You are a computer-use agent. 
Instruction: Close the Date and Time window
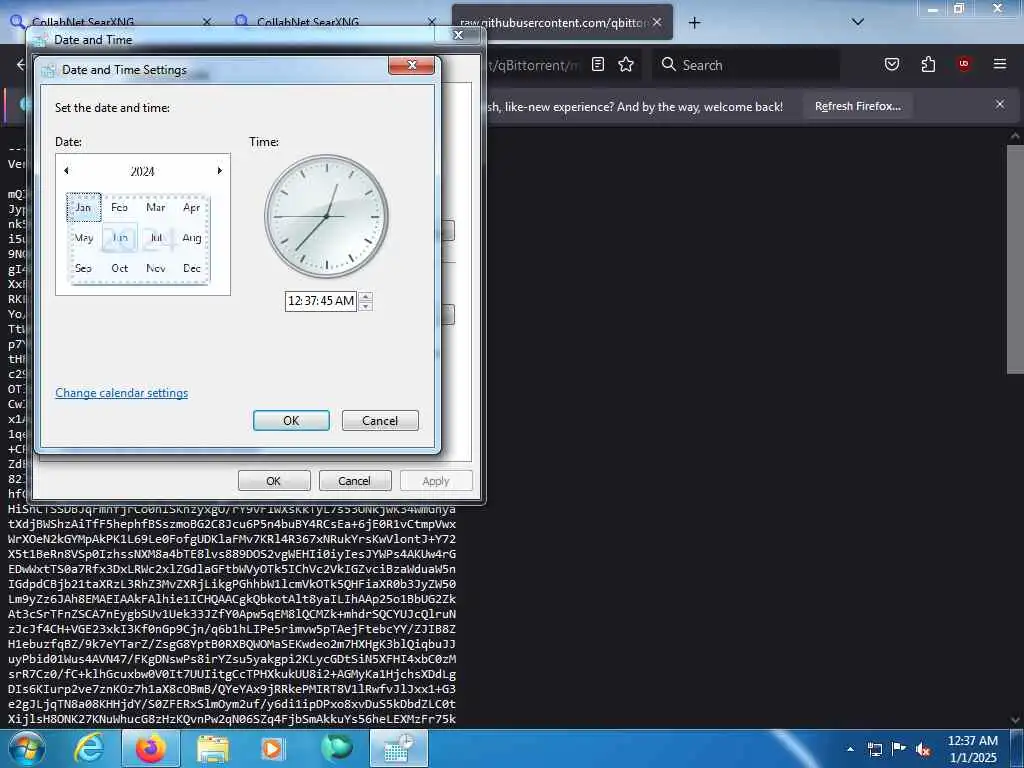[458, 35]
